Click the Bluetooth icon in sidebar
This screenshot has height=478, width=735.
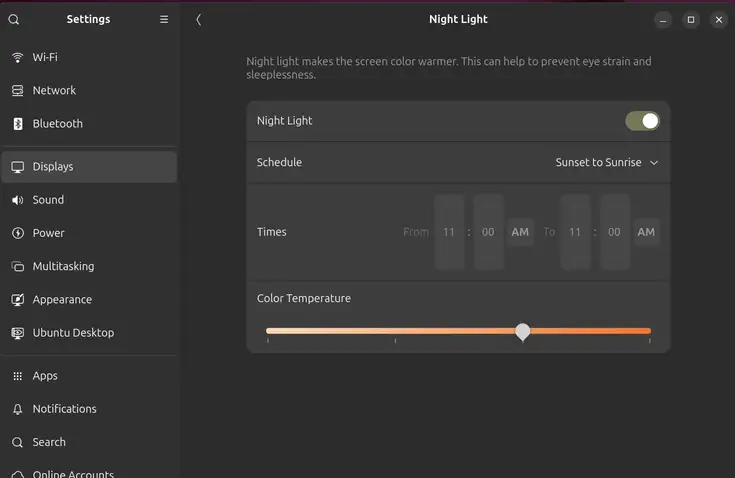click(18, 124)
